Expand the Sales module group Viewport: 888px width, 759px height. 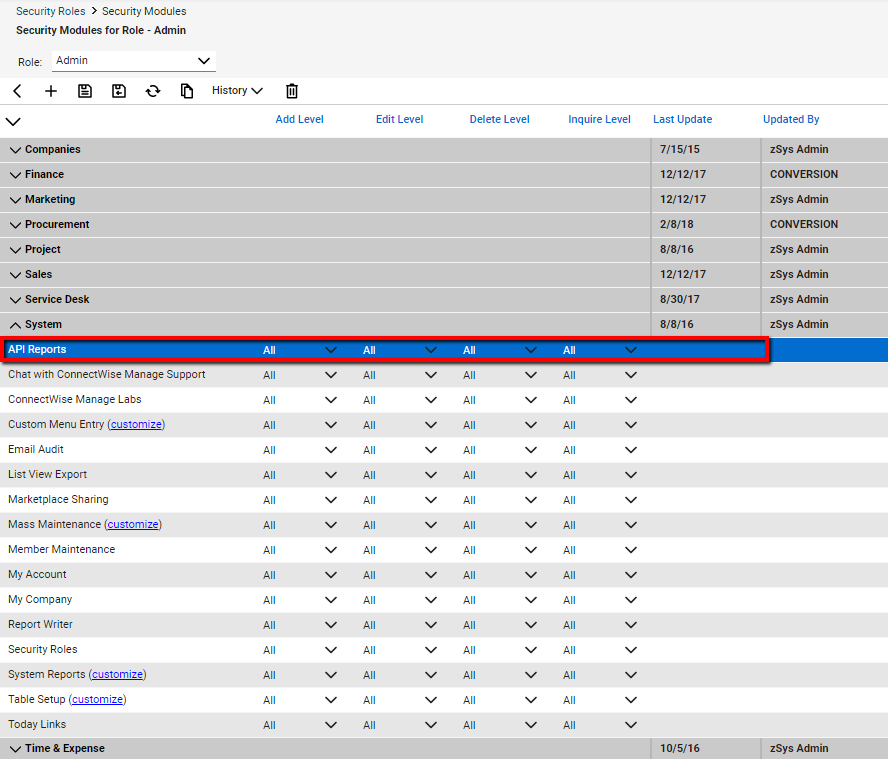coord(15,275)
